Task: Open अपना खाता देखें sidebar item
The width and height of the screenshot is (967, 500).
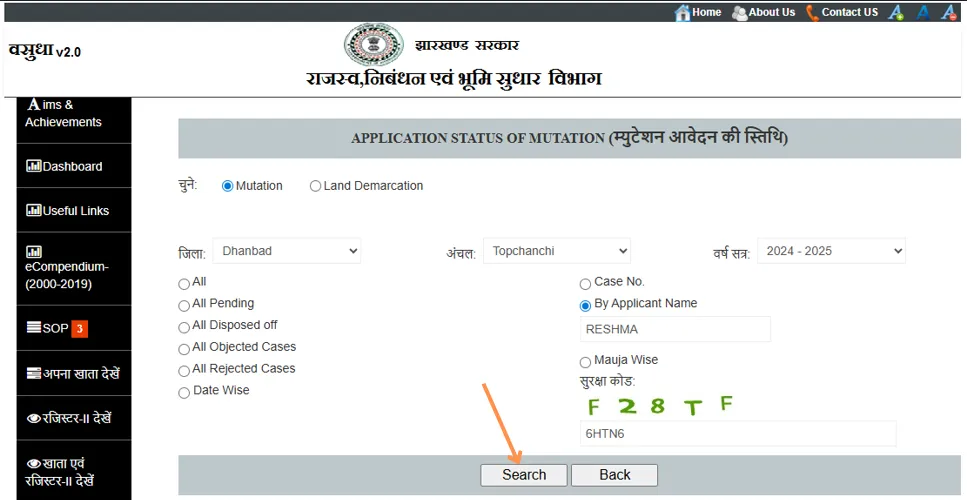Action: point(74,373)
